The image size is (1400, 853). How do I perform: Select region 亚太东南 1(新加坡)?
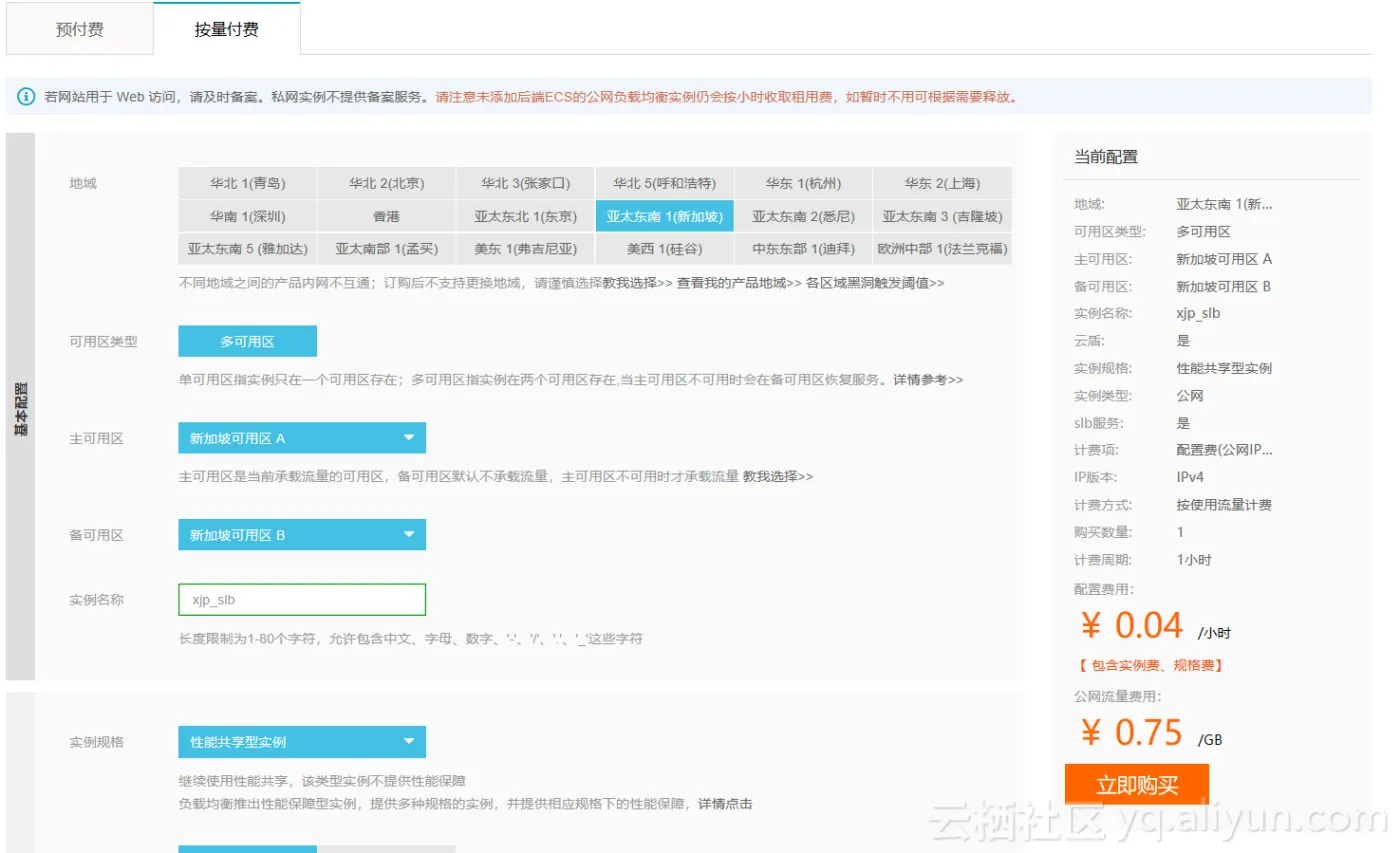(665, 216)
